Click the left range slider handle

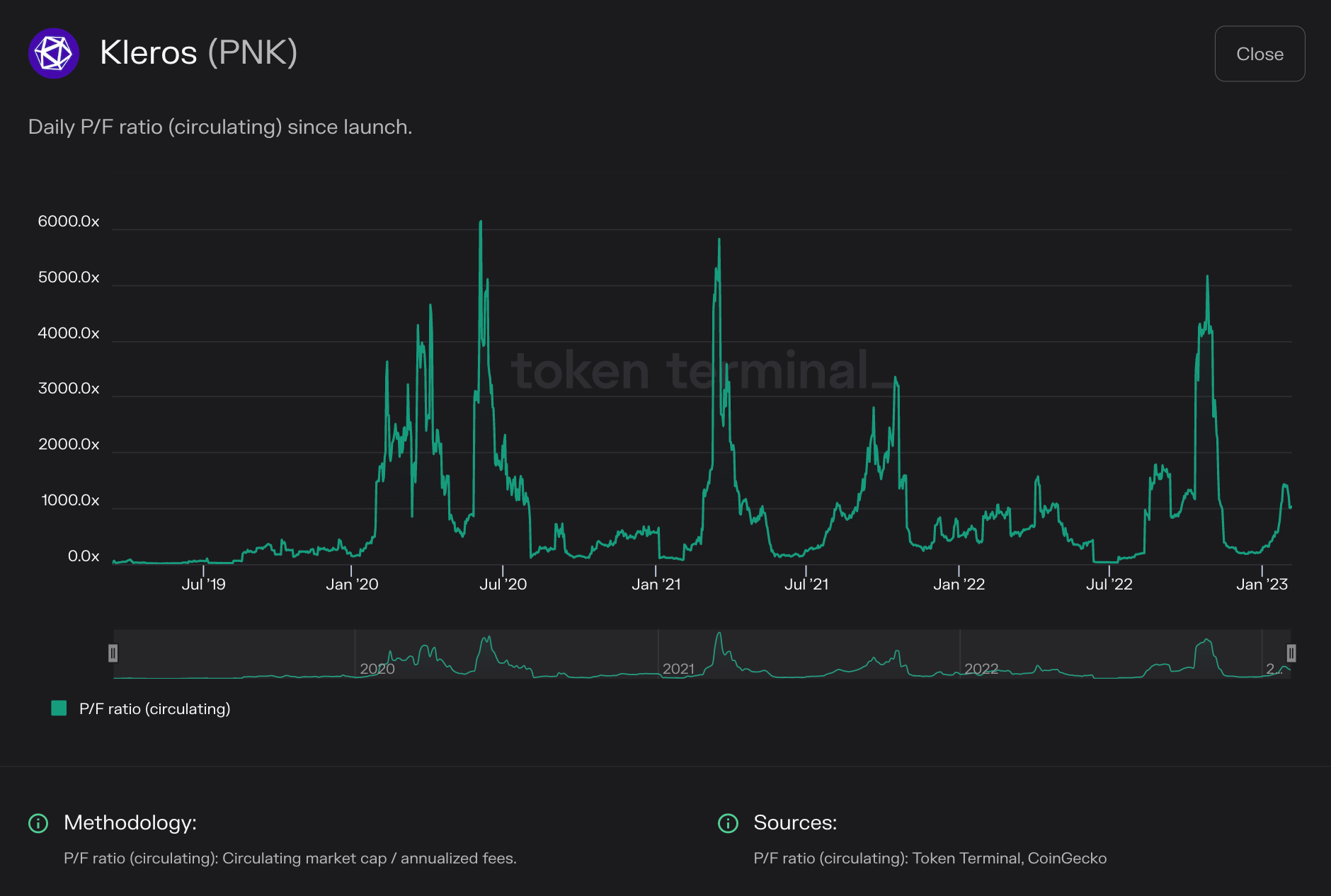pos(113,653)
